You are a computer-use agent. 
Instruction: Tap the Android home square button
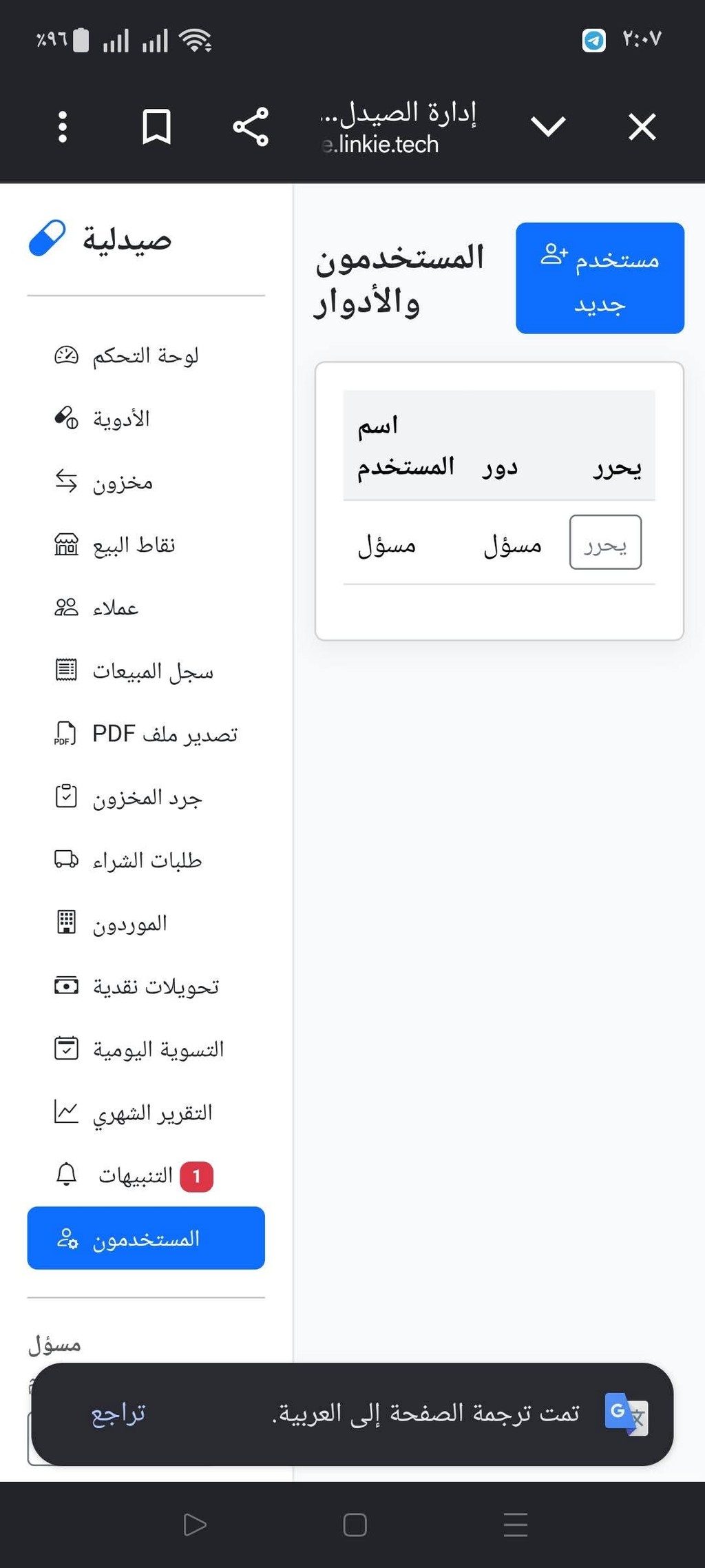pyautogui.click(x=355, y=1525)
